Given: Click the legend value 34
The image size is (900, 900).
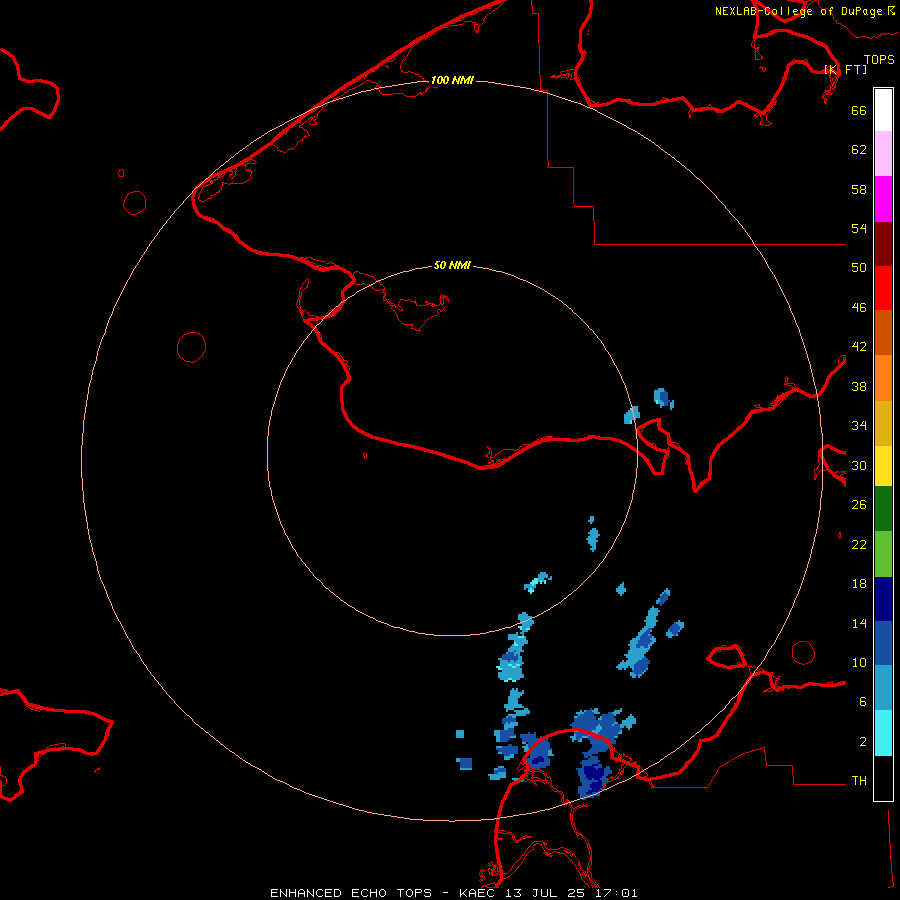Looking at the screenshot, I should tap(859, 426).
